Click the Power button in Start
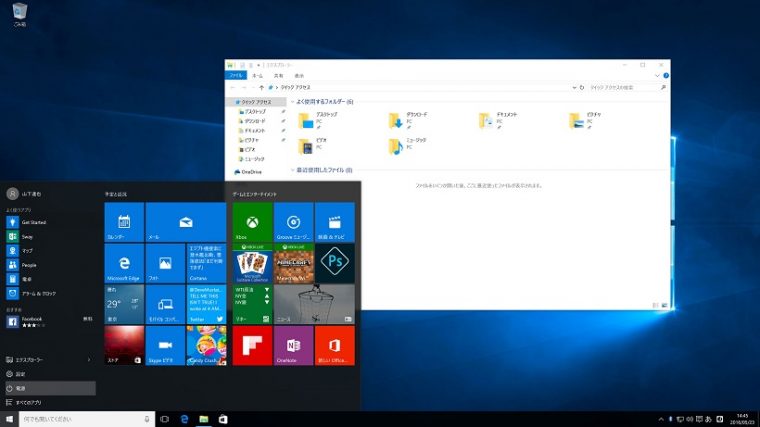Image resolution: width=760 pixels, height=427 pixels. click(x=50, y=388)
